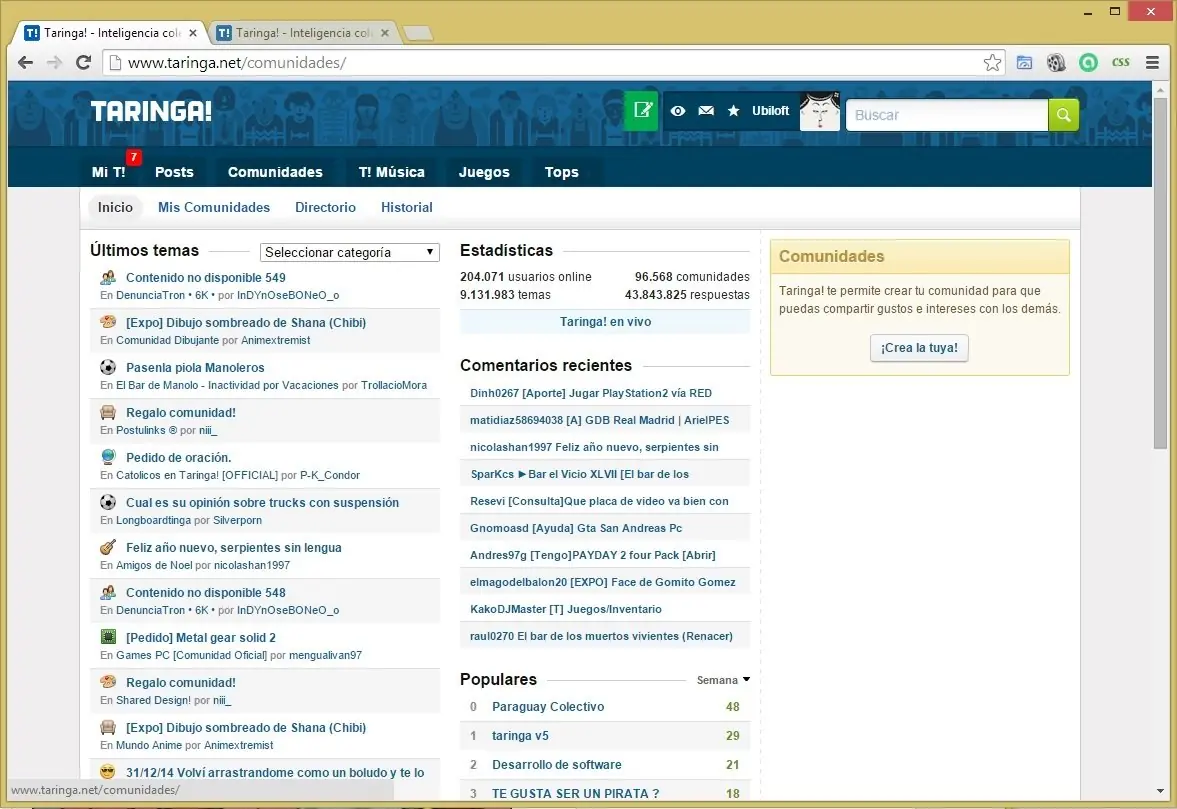This screenshot has height=809, width=1177.
Task: Click the folder extension icon in toolbar
Action: coord(1025,63)
